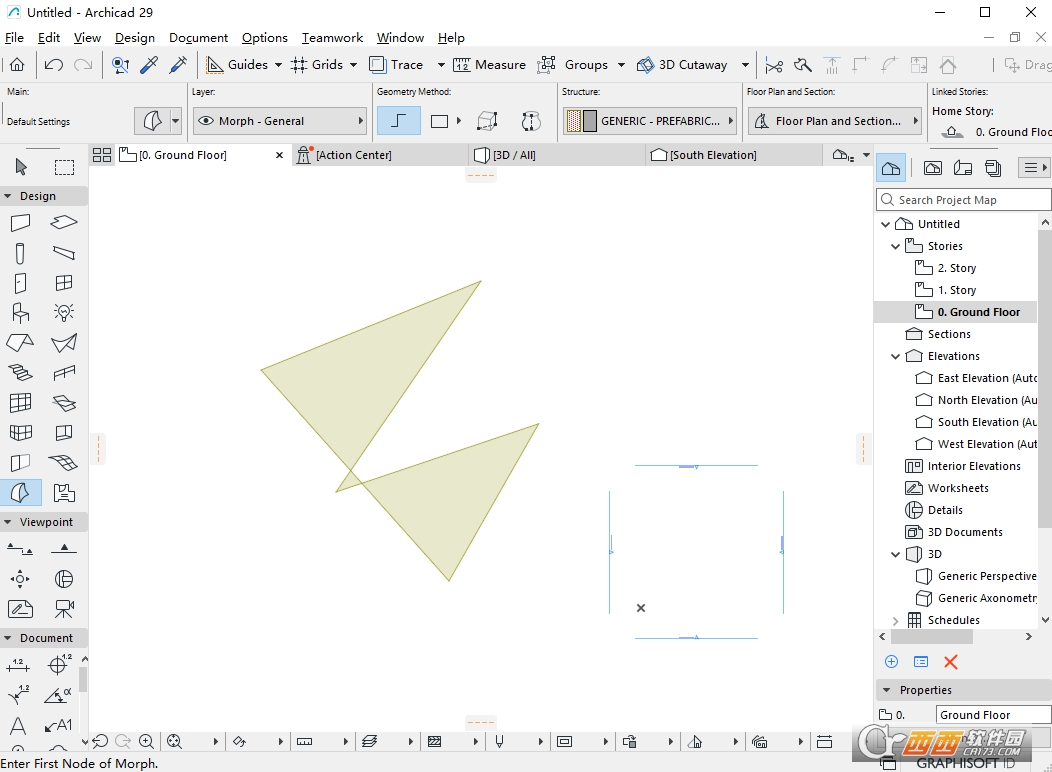Open the Morph - General layer dropdown

coord(280,121)
